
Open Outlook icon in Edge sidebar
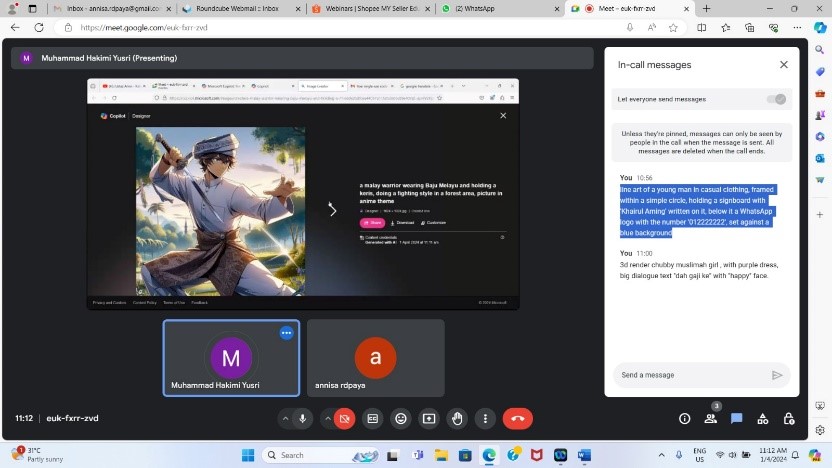click(x=820, y=158)
